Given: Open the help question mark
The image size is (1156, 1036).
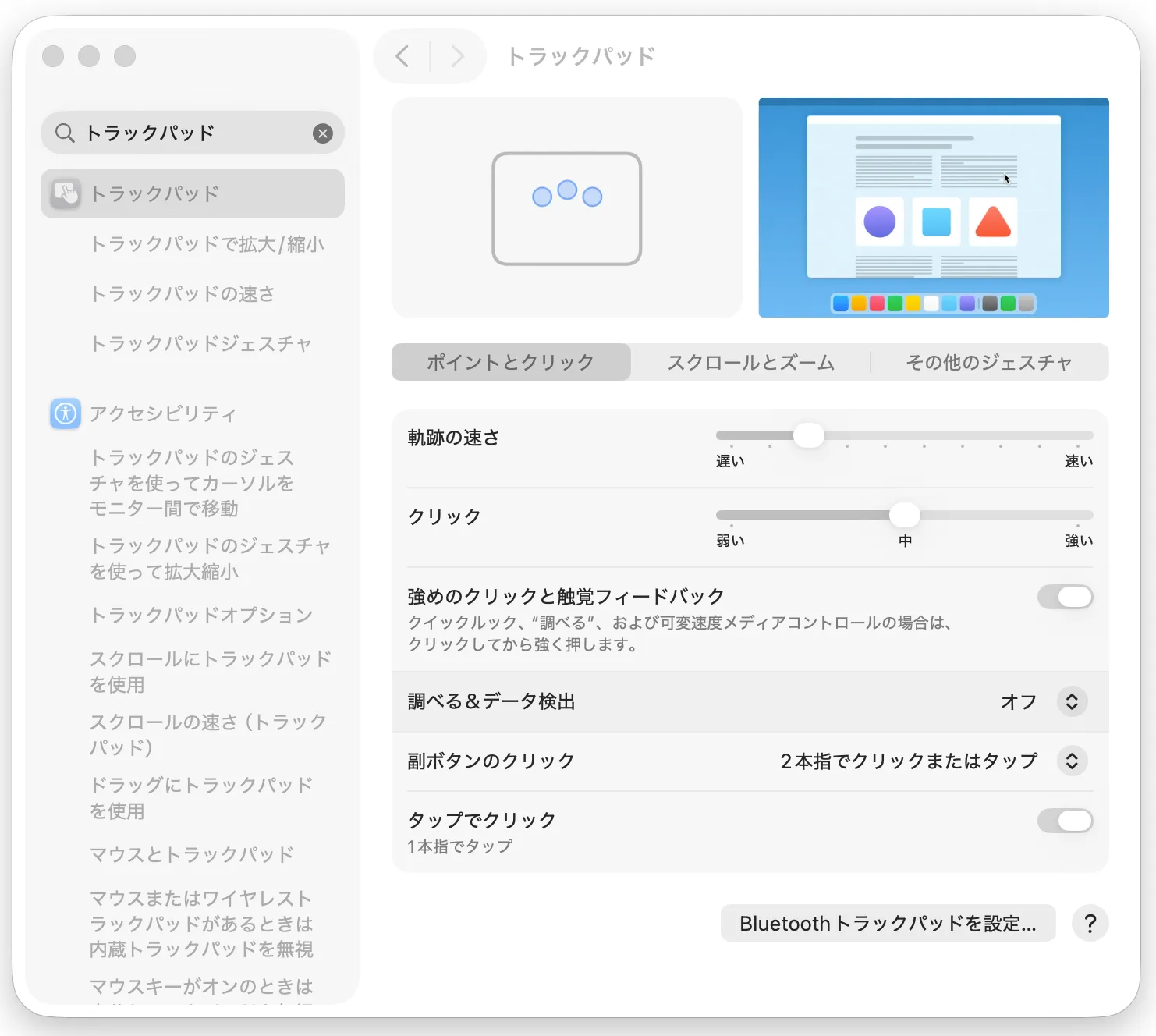Looking at the screenshot, I should 1090,923.
